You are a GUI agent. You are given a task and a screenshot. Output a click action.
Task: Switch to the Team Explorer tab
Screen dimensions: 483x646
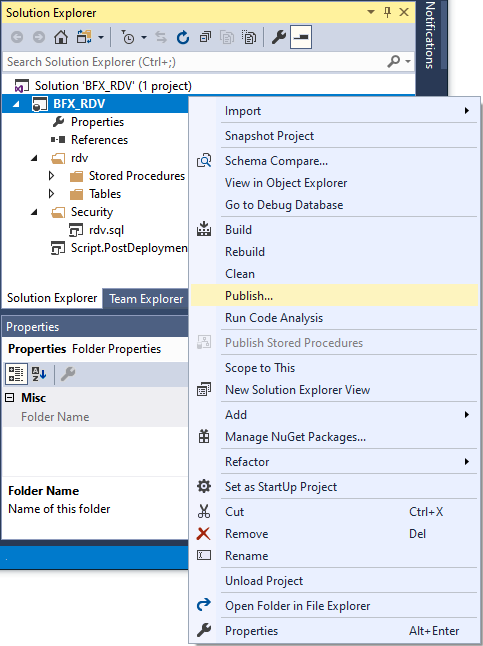(146, 299)
